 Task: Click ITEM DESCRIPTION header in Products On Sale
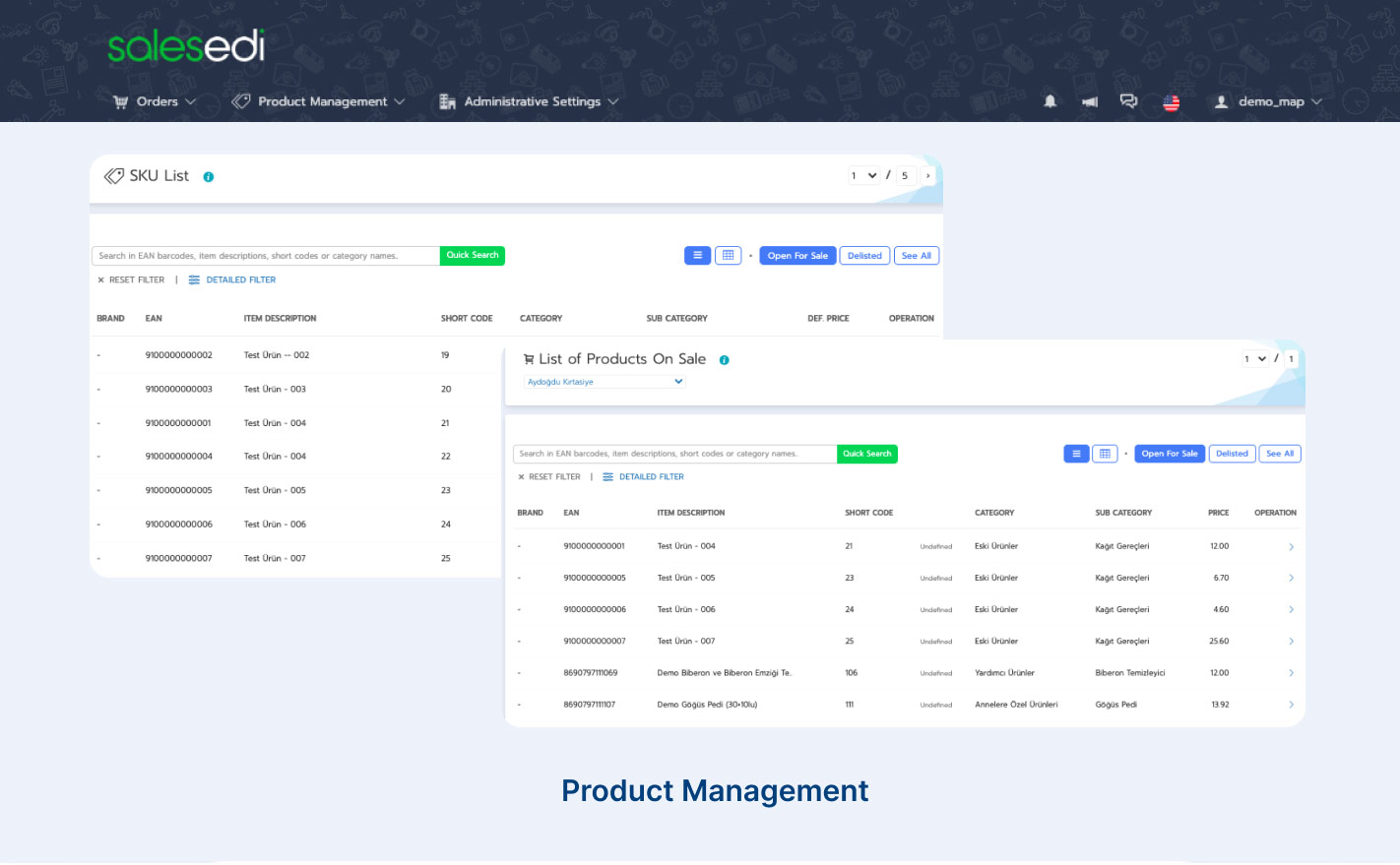tap(691, 513)
